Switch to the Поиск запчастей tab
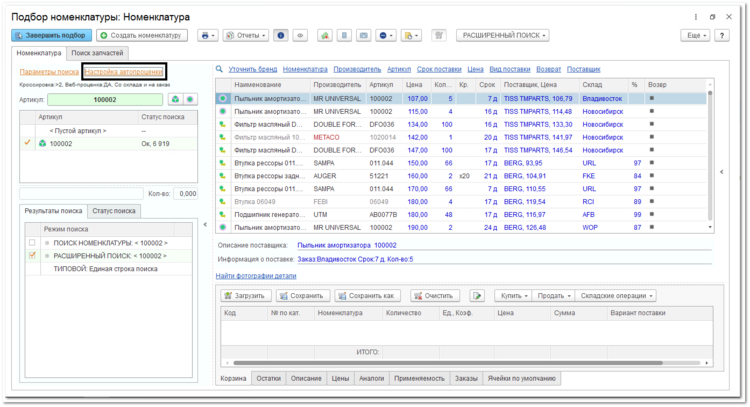The width and height of the screenshot is (750, 407). tap(97, 53)
